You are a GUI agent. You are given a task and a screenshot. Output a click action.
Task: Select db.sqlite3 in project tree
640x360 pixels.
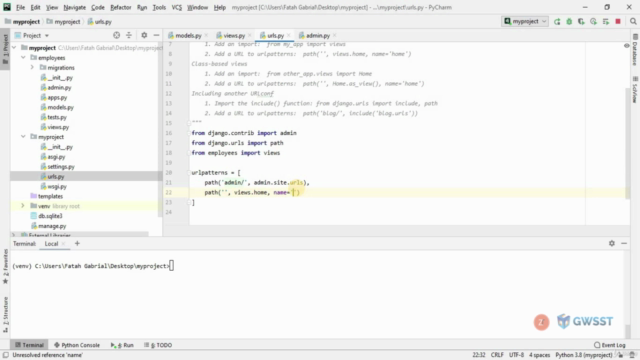pyautogui.click(x=50, y=216)
